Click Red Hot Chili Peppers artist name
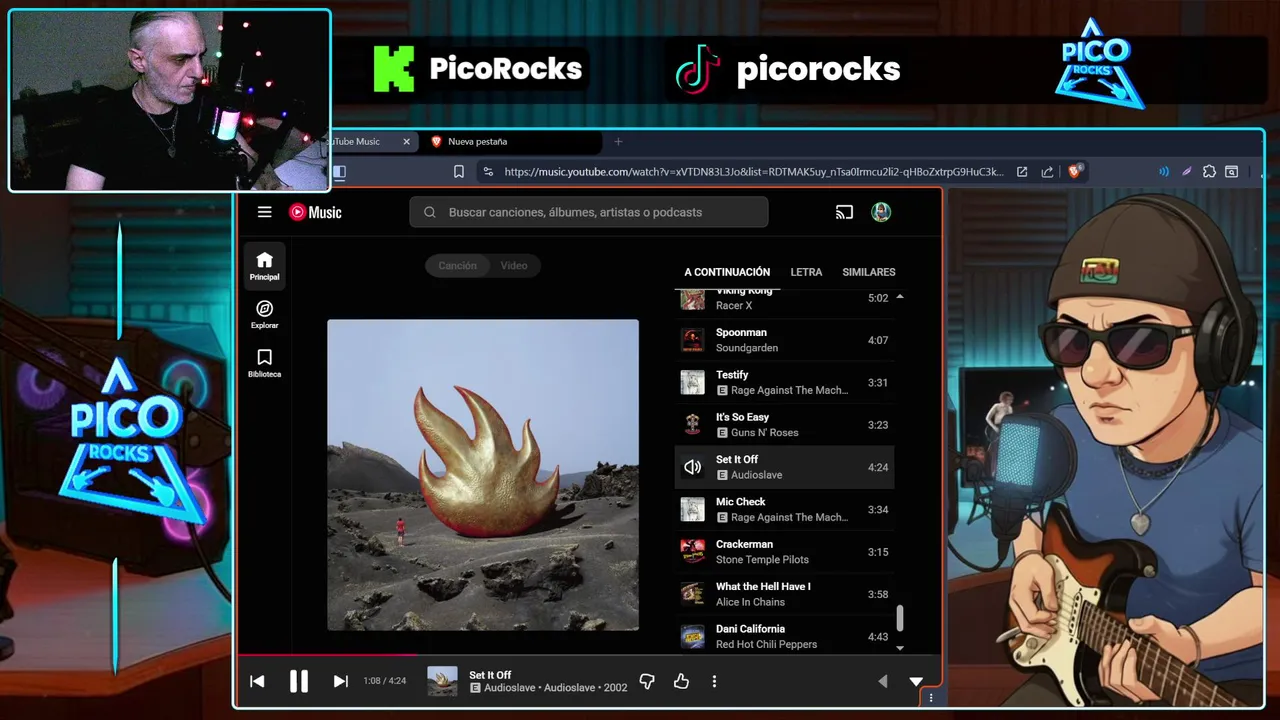The height and width of the screenshot is (720, 1280). tap(766, 644)
